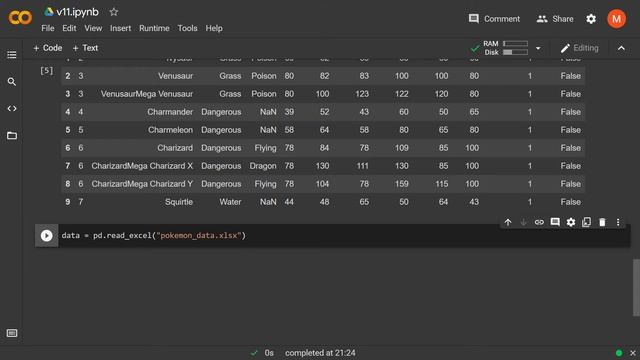The image size is (640, 360).
Task: Open the table of contents sidebar panel
Action: pos(12,55)
